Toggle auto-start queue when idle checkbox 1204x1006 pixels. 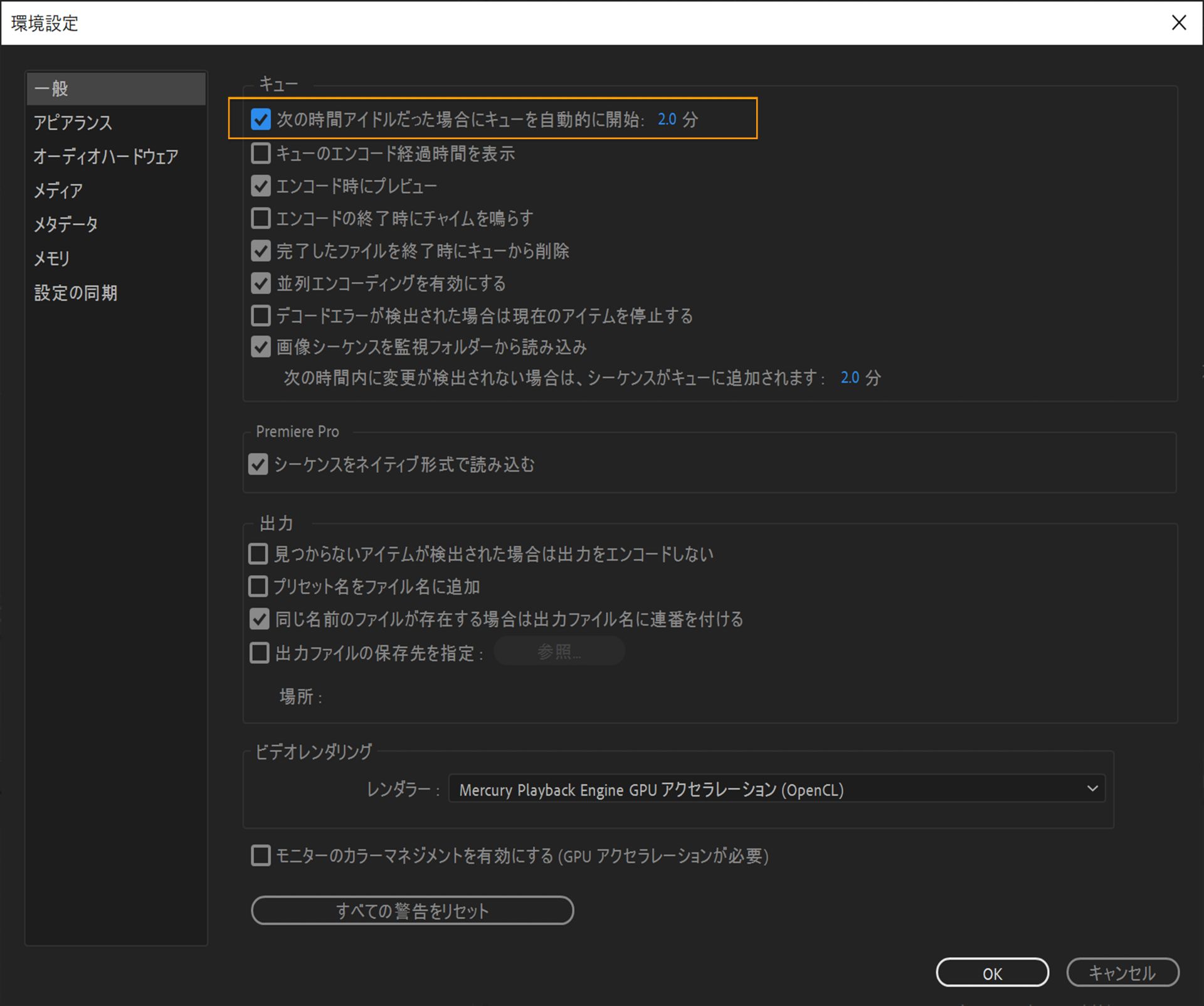[x=261, y=119]
